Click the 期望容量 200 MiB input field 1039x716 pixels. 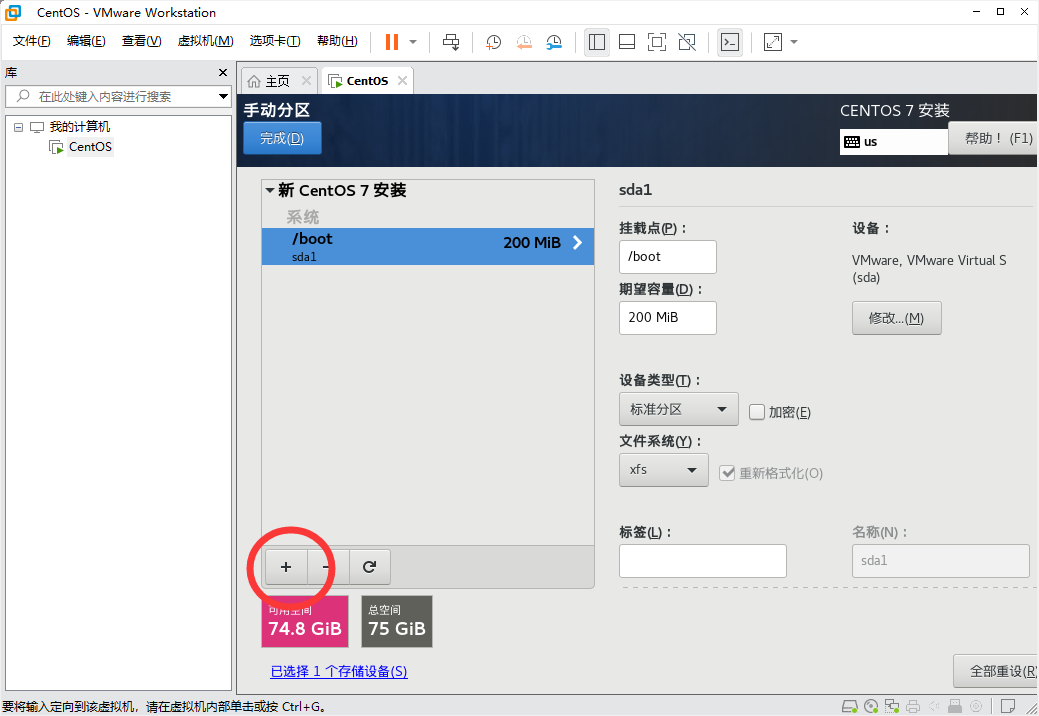tap(667, 317)
